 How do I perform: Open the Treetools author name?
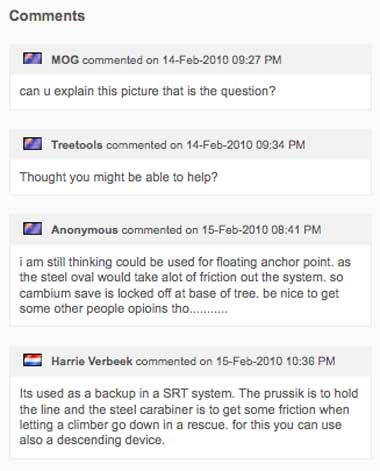click(77, 145)
